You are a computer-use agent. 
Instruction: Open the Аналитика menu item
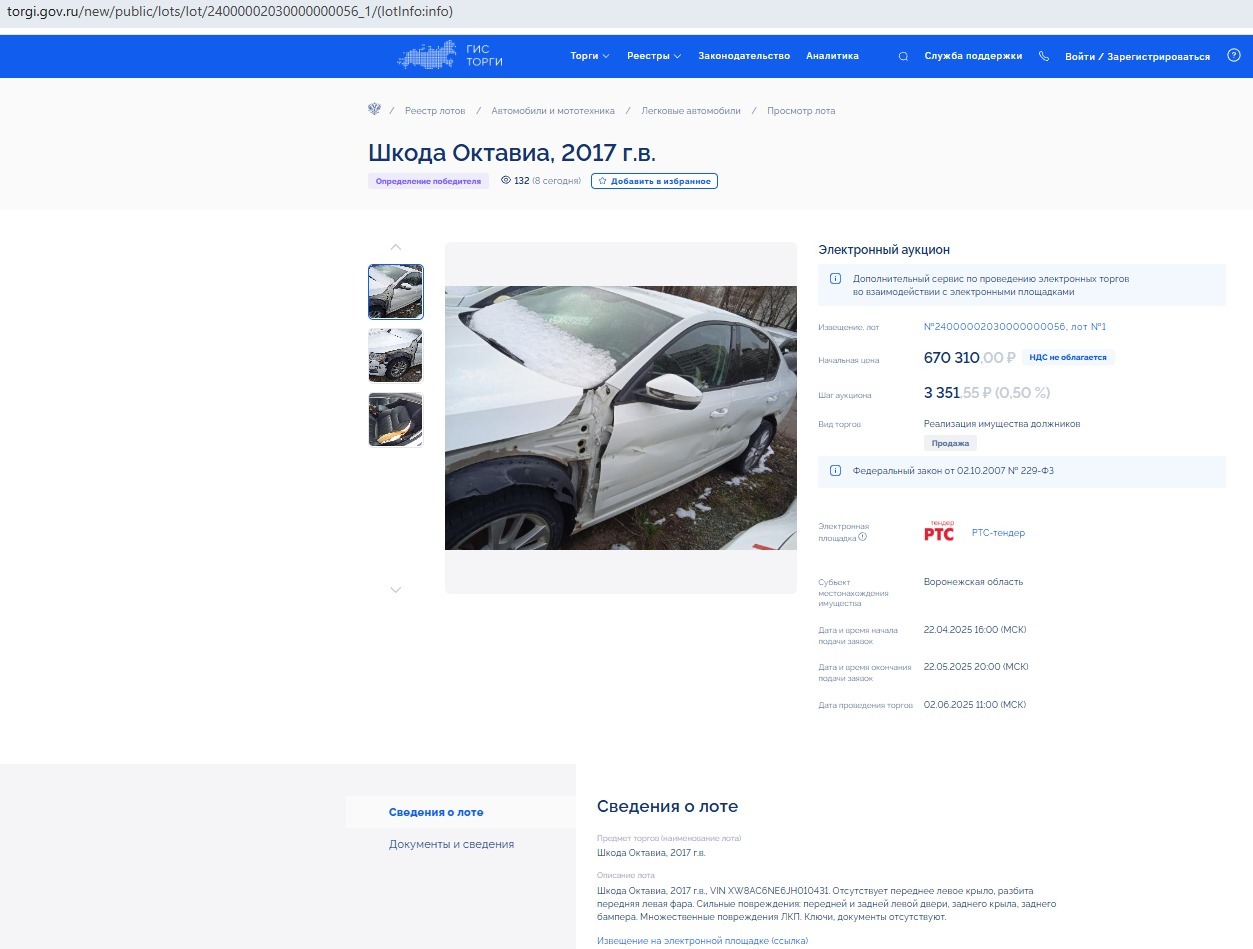pyautogui.click(x=832, y=56)
